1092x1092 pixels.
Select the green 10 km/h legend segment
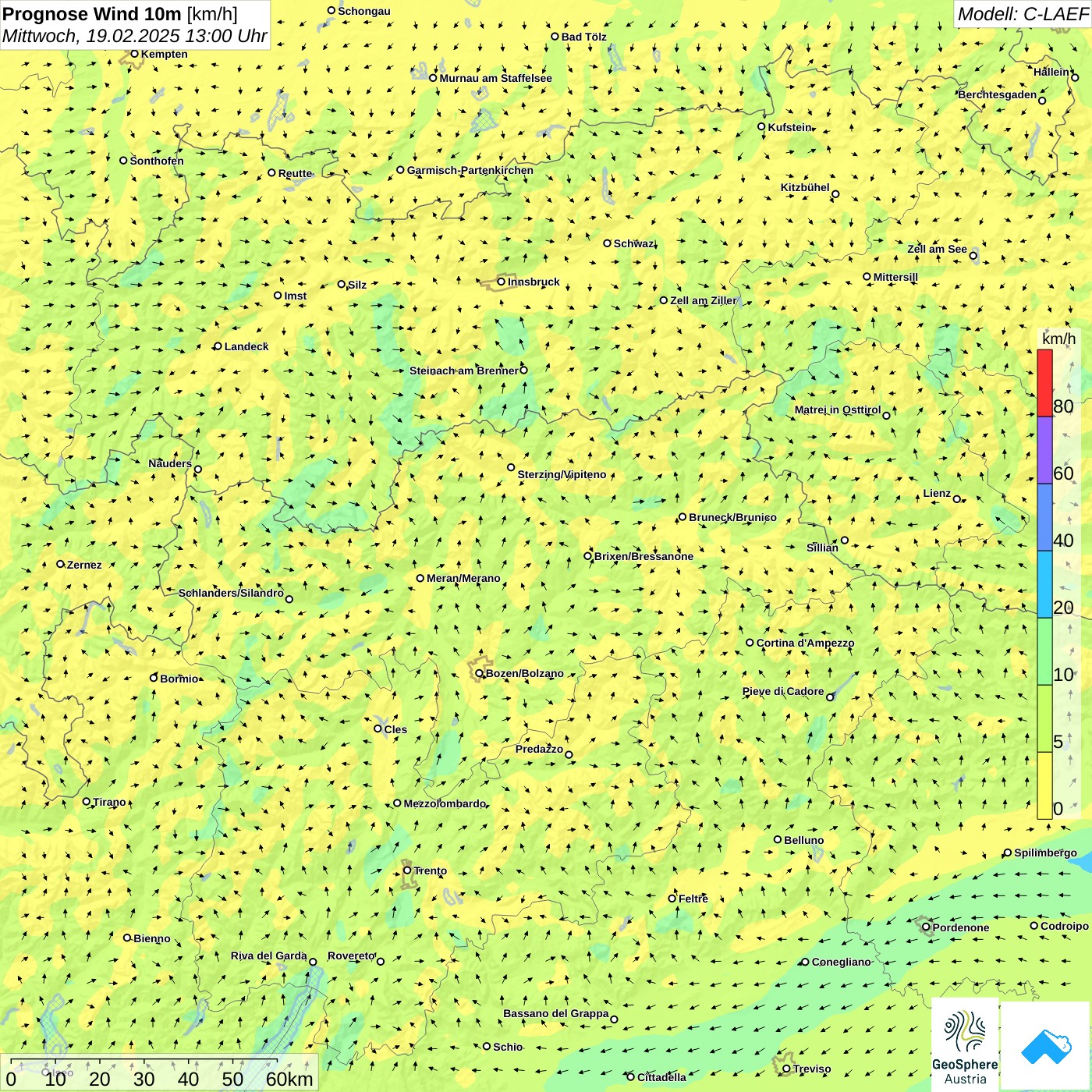point(1044,652)
